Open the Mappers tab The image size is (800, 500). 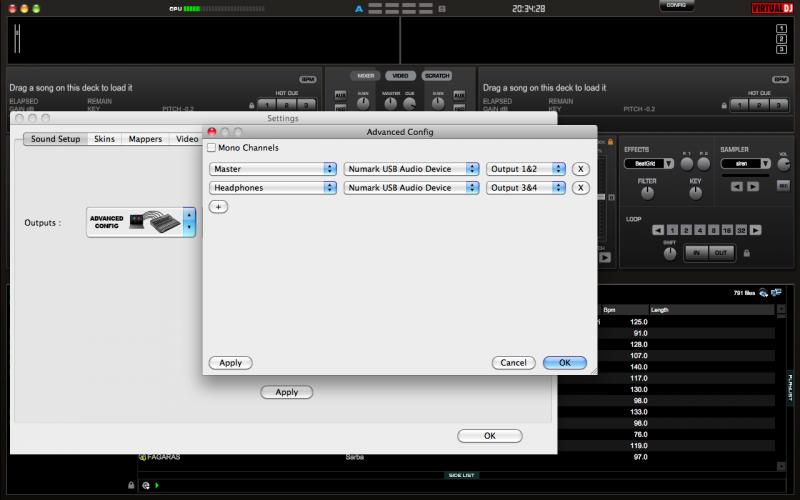click(x=145, y=139)
